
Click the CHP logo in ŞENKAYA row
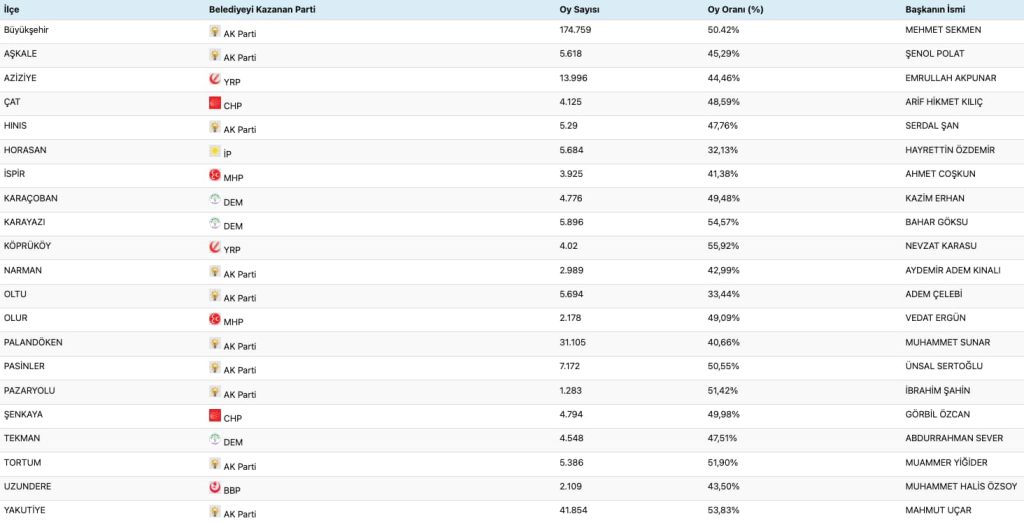click(x=214, y=415)
